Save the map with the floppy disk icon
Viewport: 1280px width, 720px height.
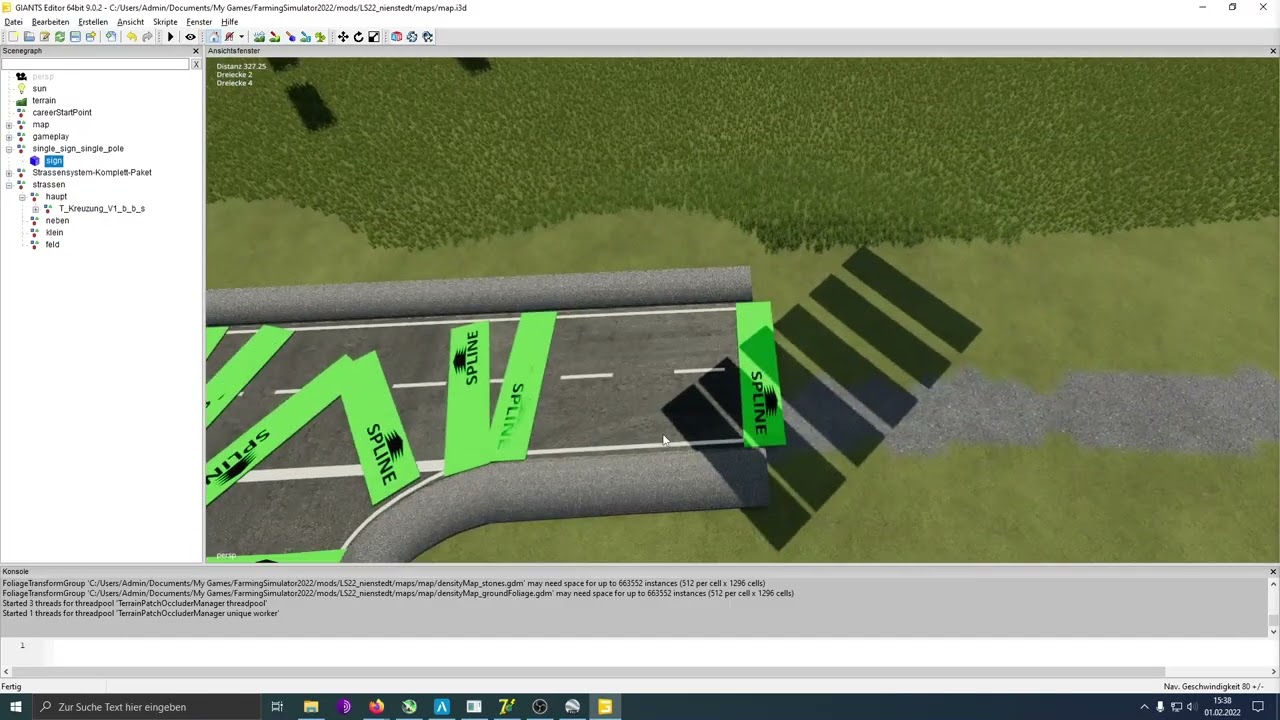click(x=75, y=37)
